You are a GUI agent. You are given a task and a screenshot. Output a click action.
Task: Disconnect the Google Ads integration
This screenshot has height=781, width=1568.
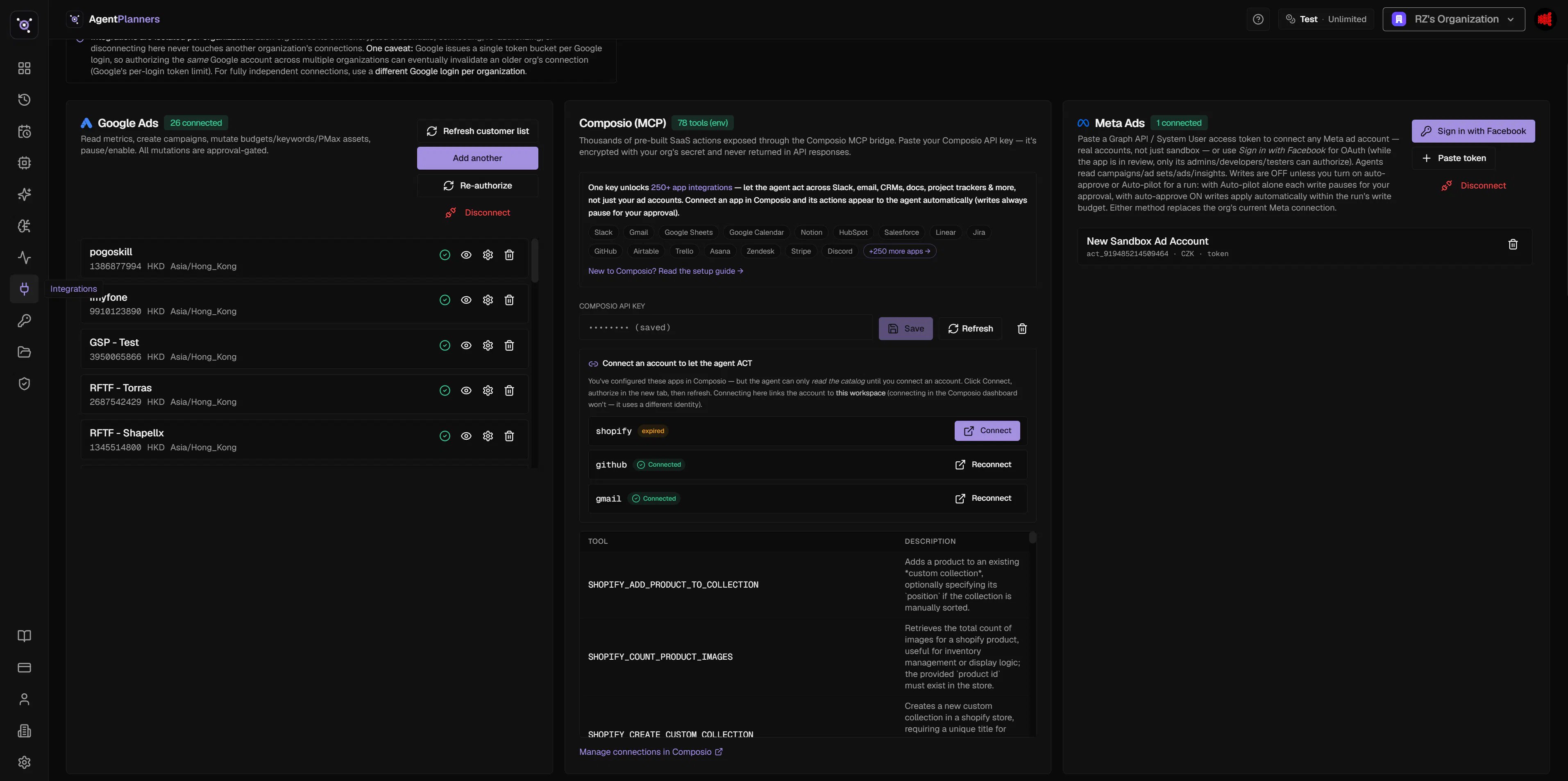[478, 212]
